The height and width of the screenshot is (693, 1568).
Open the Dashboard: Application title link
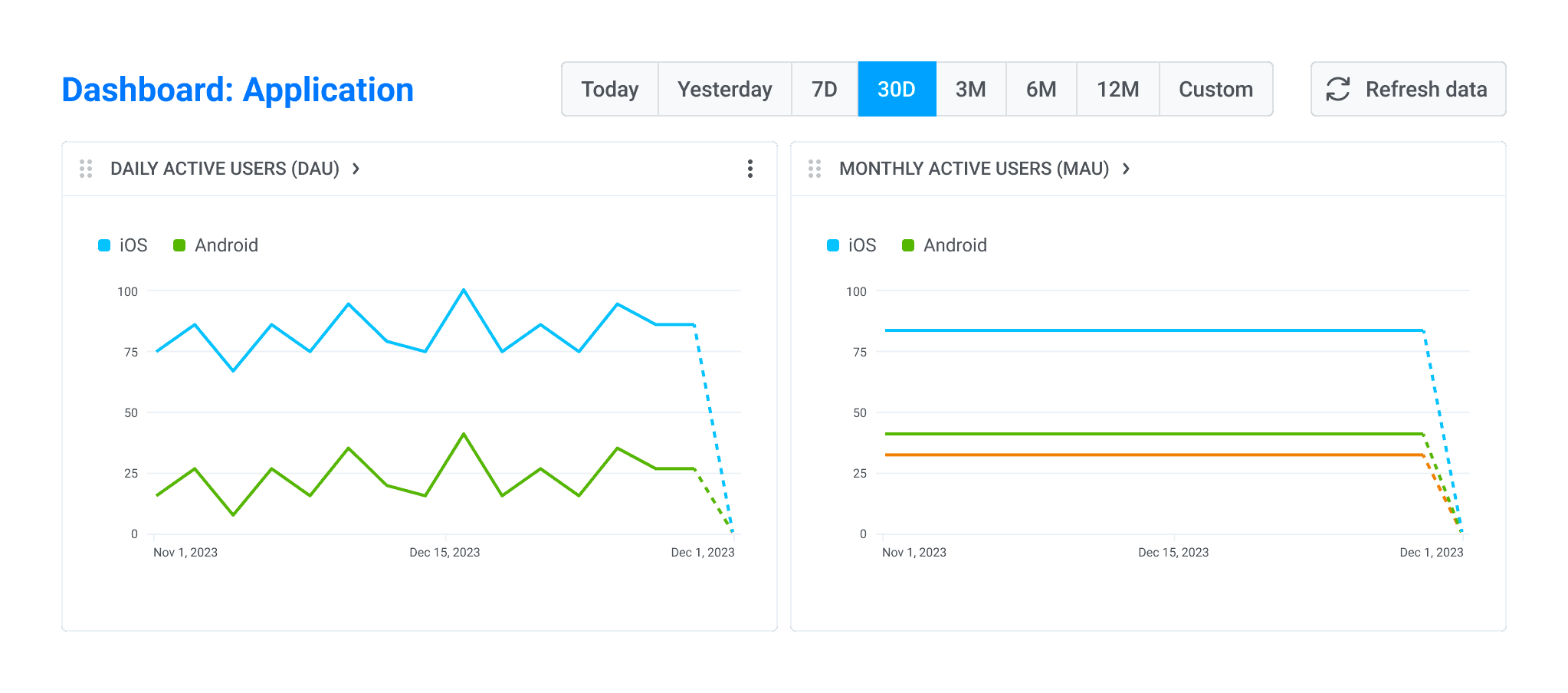[x=238, y=89]
